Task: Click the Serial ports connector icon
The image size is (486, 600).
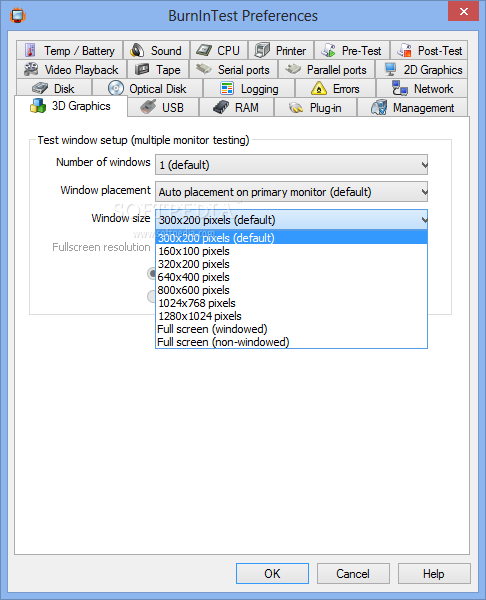Action: click(204, 69)
